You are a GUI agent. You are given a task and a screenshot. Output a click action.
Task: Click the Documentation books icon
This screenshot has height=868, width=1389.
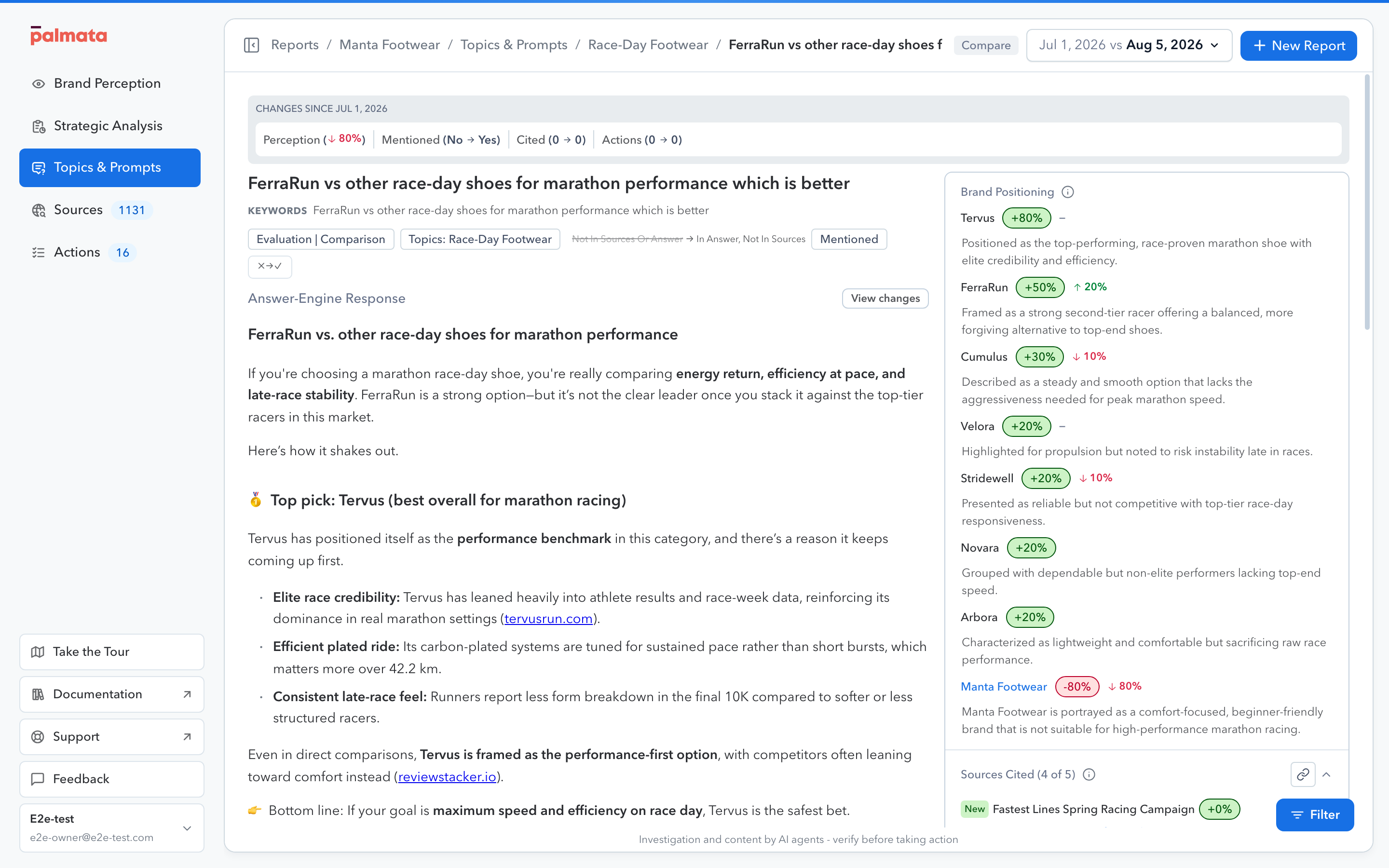[38, 694]
